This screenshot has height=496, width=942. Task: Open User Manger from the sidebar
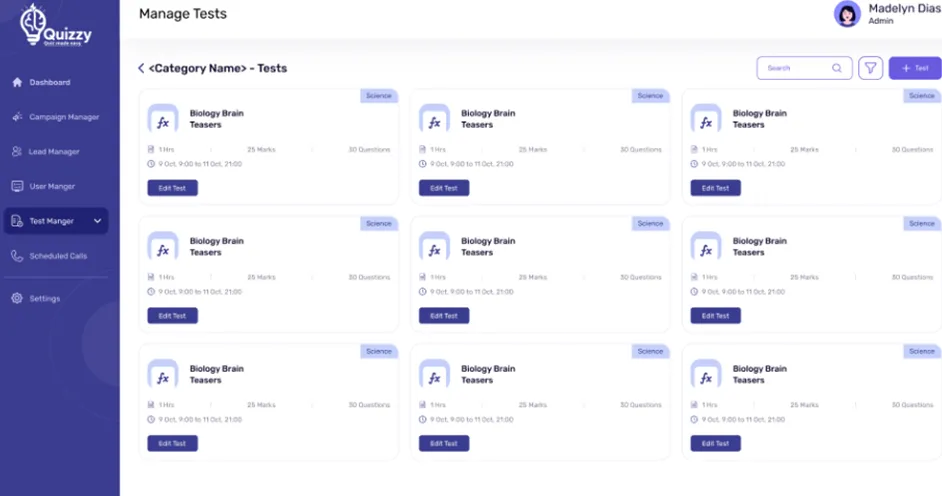[x=52, y=186]
